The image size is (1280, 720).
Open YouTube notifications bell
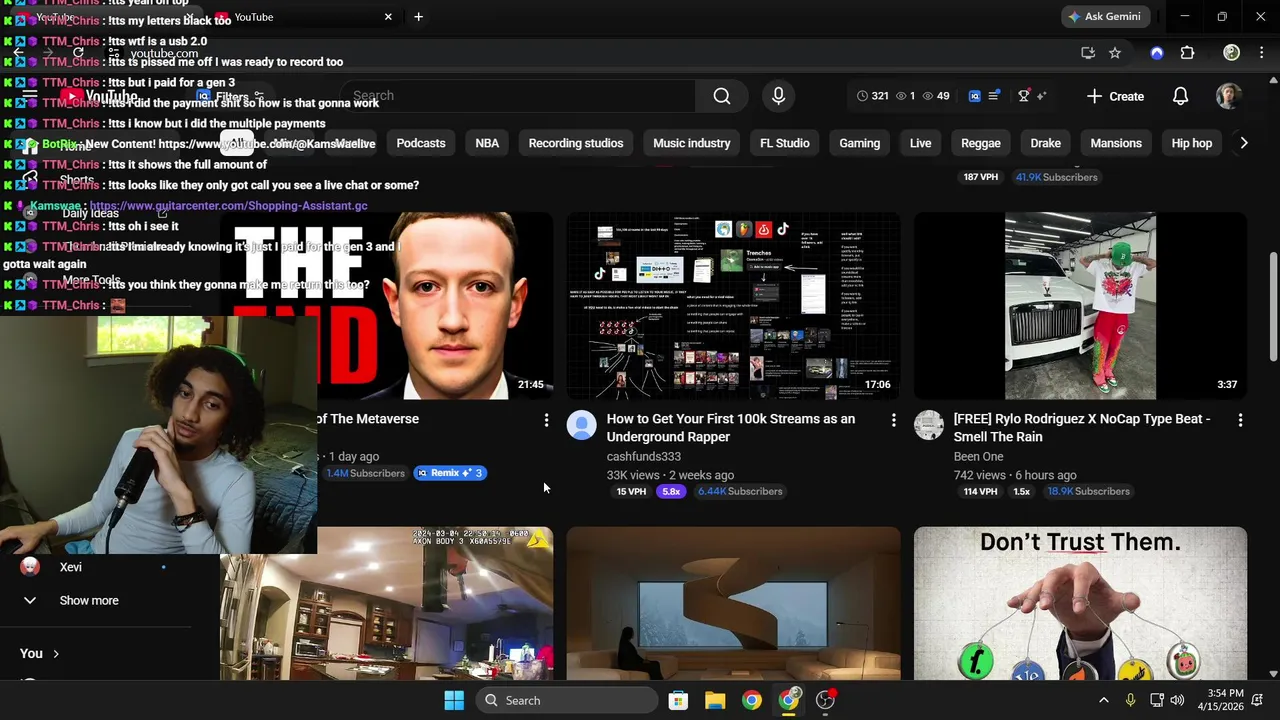pyautogui.click(x=1180, y=96)
